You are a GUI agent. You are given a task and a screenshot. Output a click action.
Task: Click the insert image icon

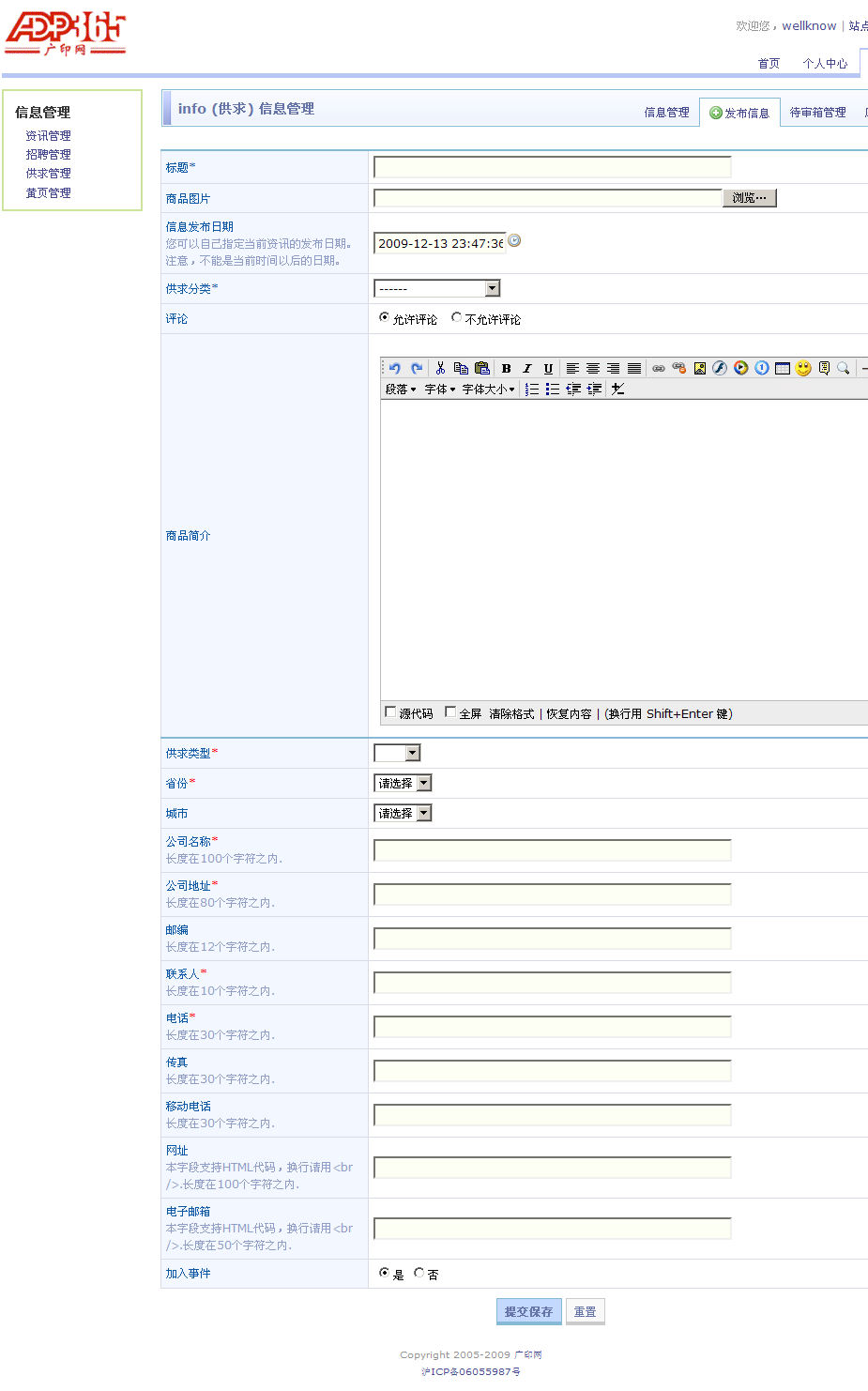[700, 368]
